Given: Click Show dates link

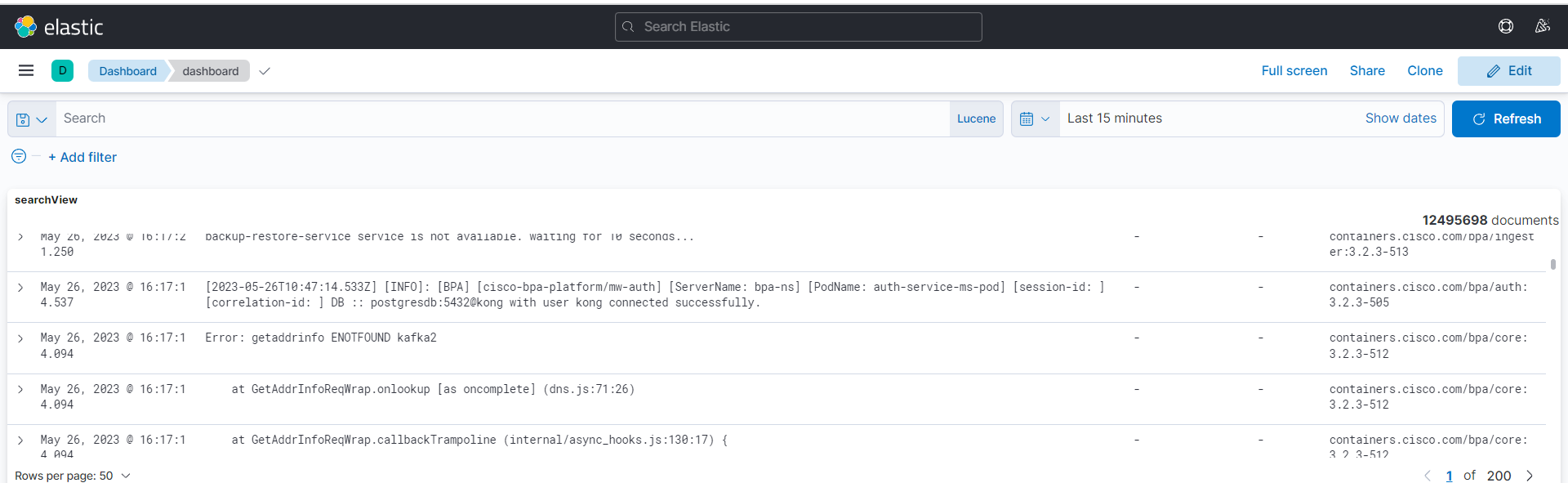Looking at the screenshot, I should pyautogui.click(x=1400, y=119).
